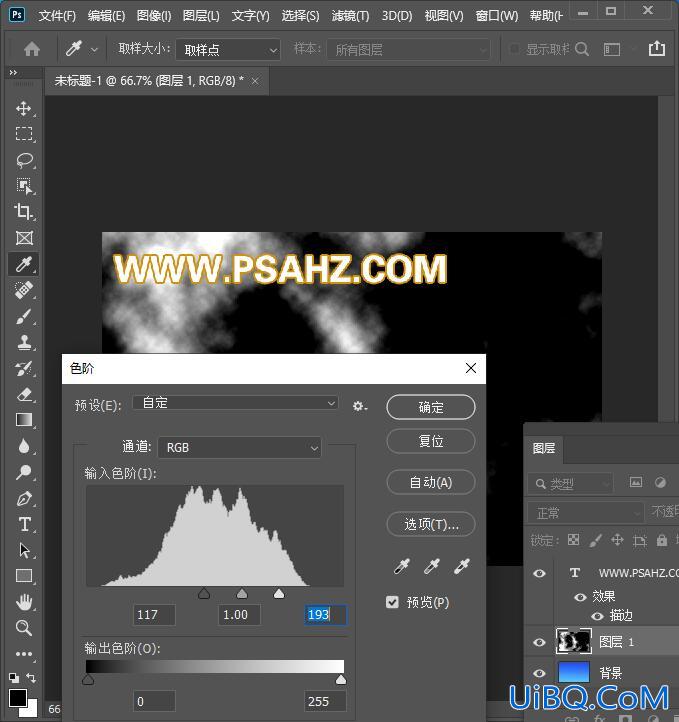This screenshot has height=722, width=679.
Task: Select the History Brush tool
Action: [23, 368]
